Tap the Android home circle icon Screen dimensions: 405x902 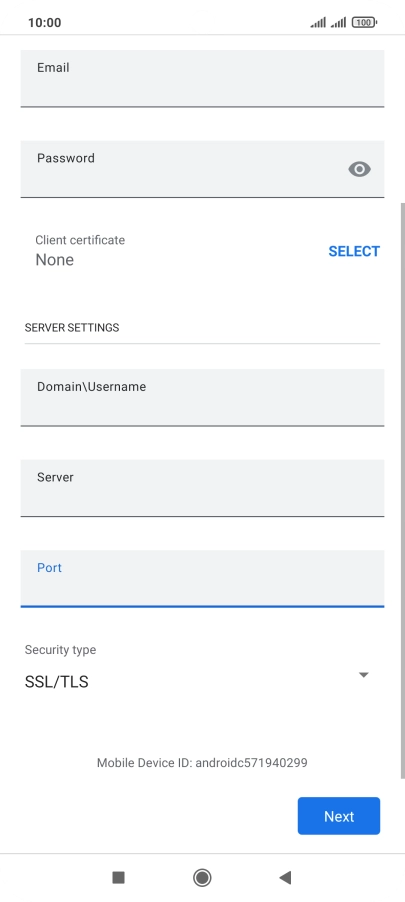[x=202, y=877]
